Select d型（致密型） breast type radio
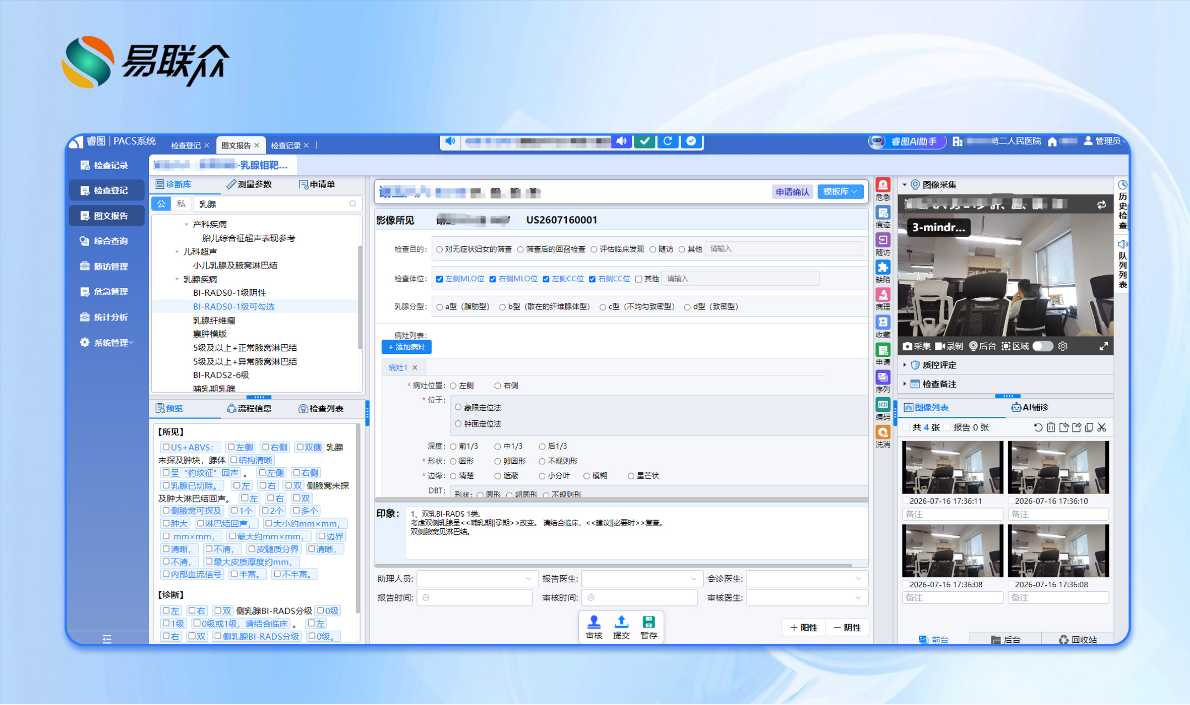 click(687, 307)
